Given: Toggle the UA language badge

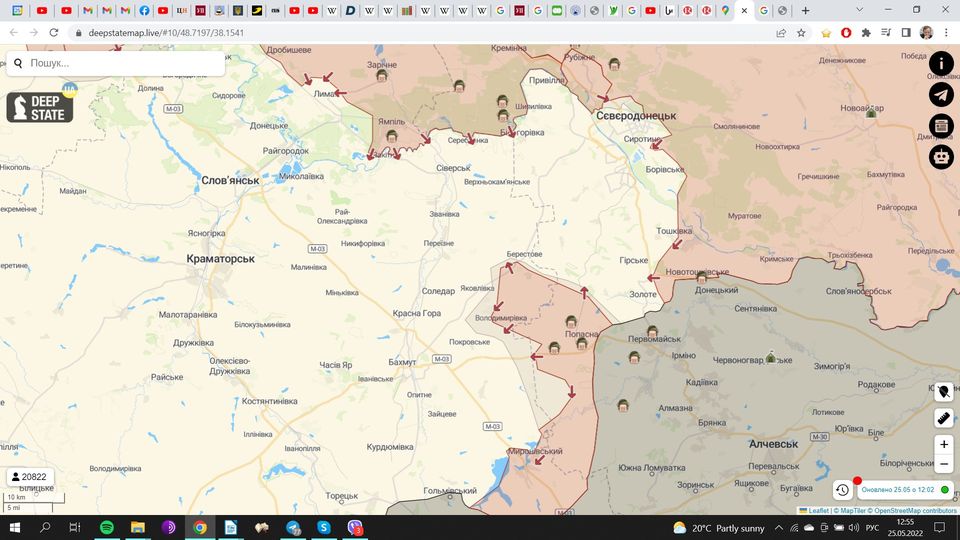Looking at the screenshot, I should click(69, 89).
